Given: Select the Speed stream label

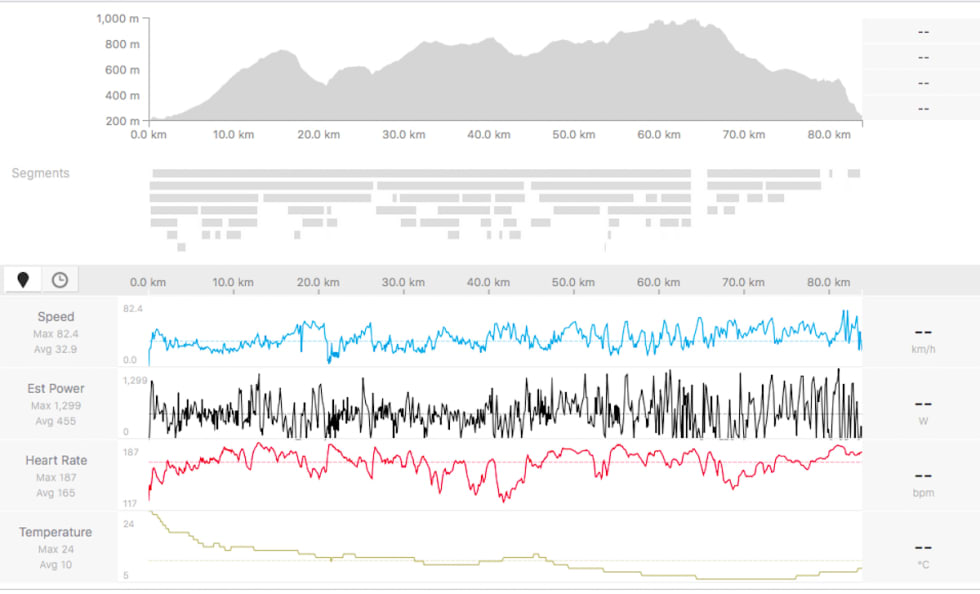Looking at the screenshot, I should click(56, 316).
